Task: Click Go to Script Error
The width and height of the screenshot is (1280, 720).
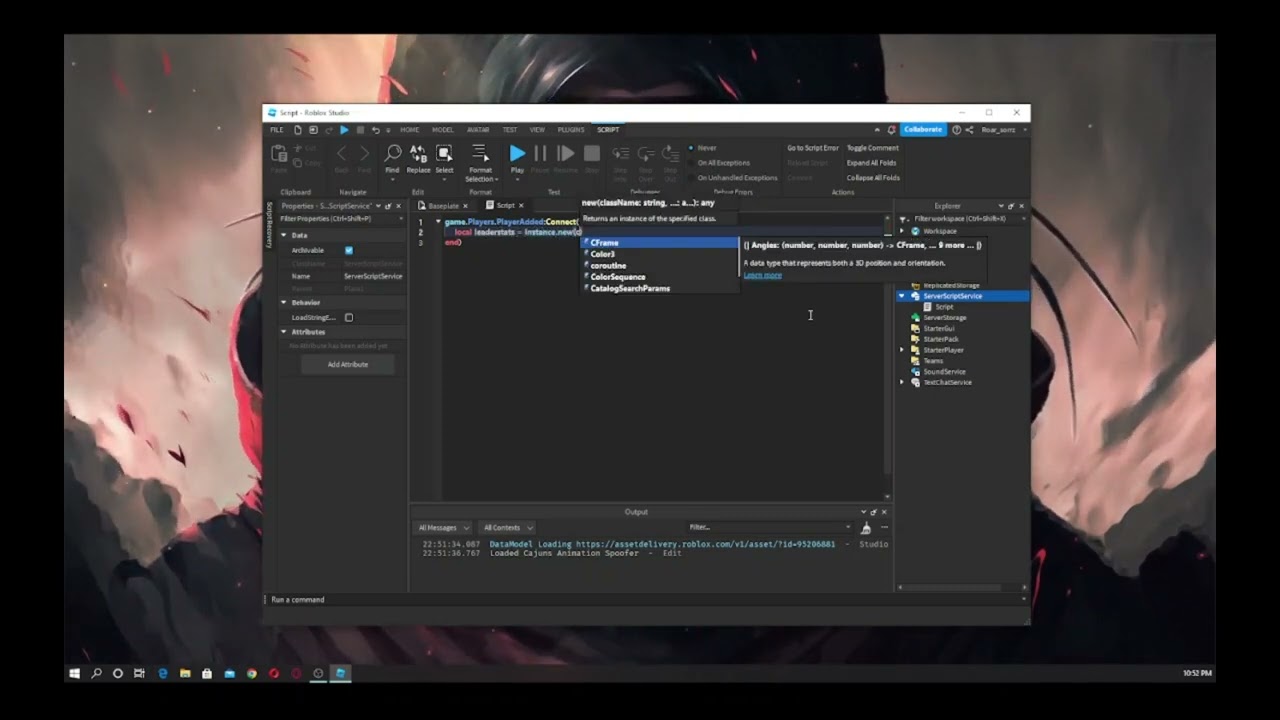Action: click(x=813, y=148)
